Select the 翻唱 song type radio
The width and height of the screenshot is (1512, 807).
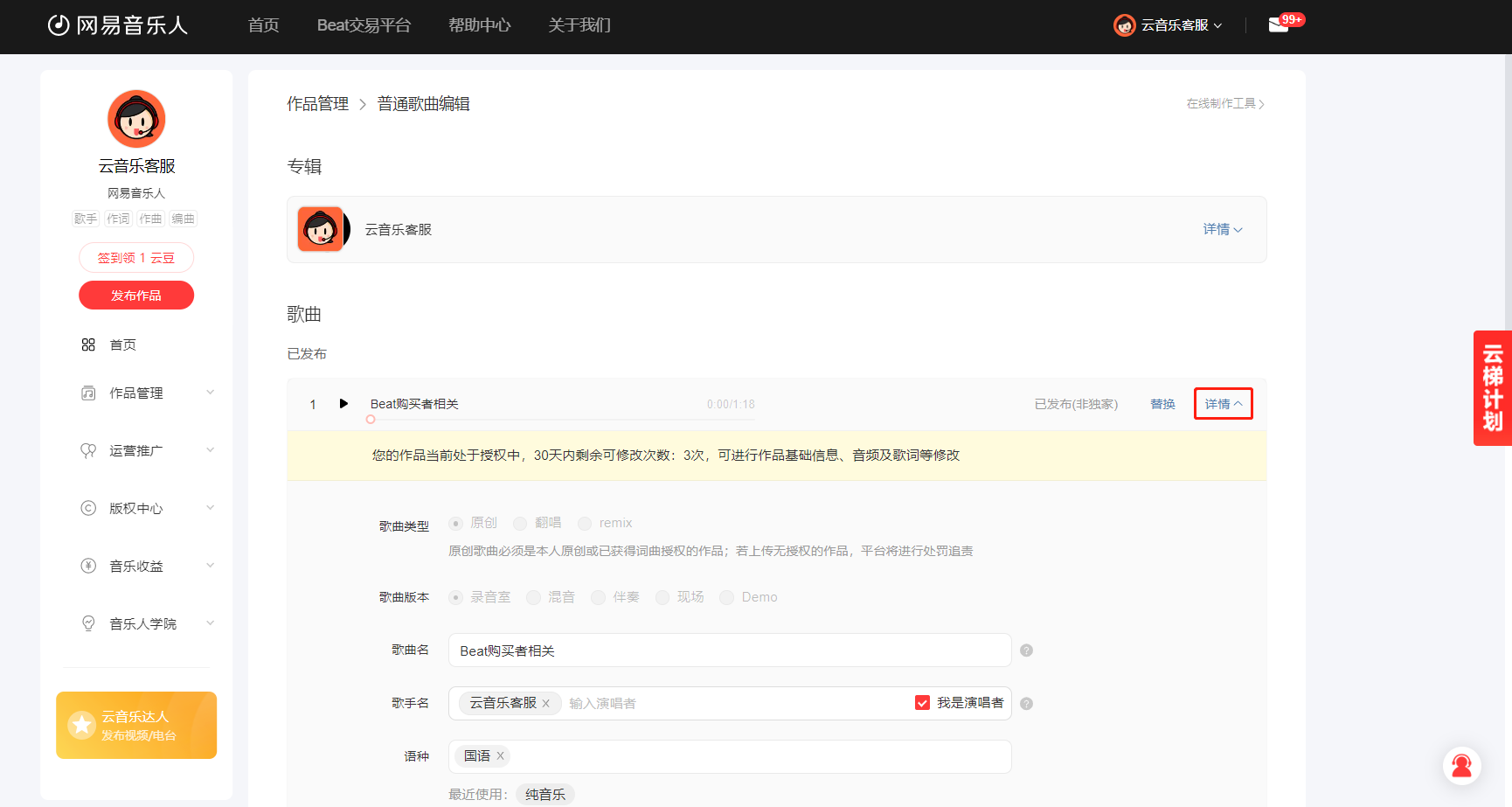(x=520, y=523)
